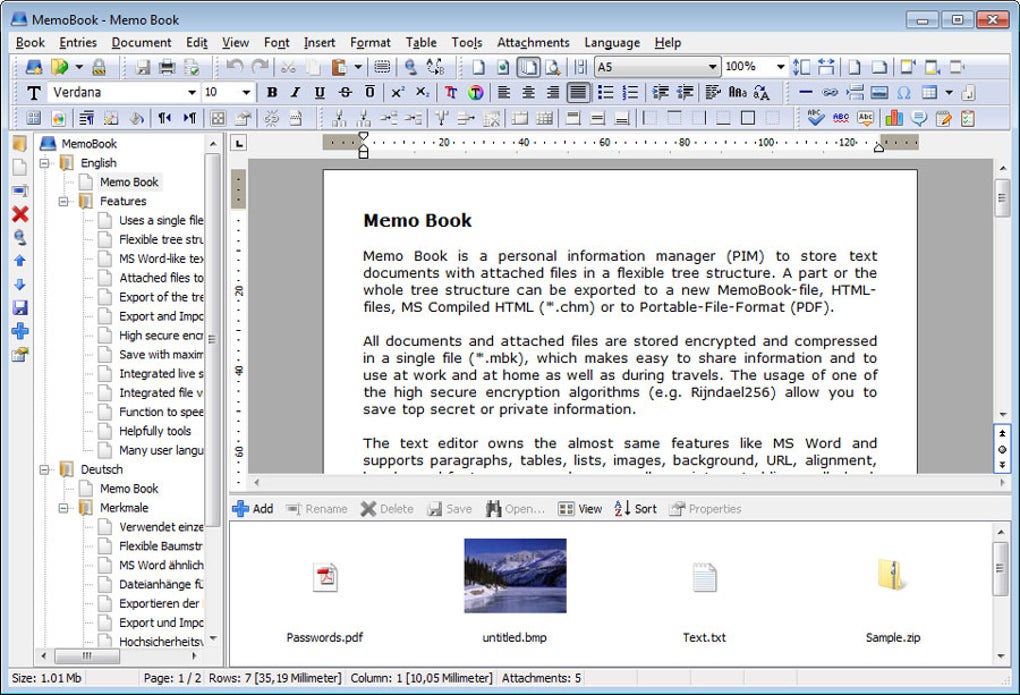Image resolution: width=1020 pixels, height=695 pixels.
Task: Toggle justified text alignment
Action: tap(577, 93)
